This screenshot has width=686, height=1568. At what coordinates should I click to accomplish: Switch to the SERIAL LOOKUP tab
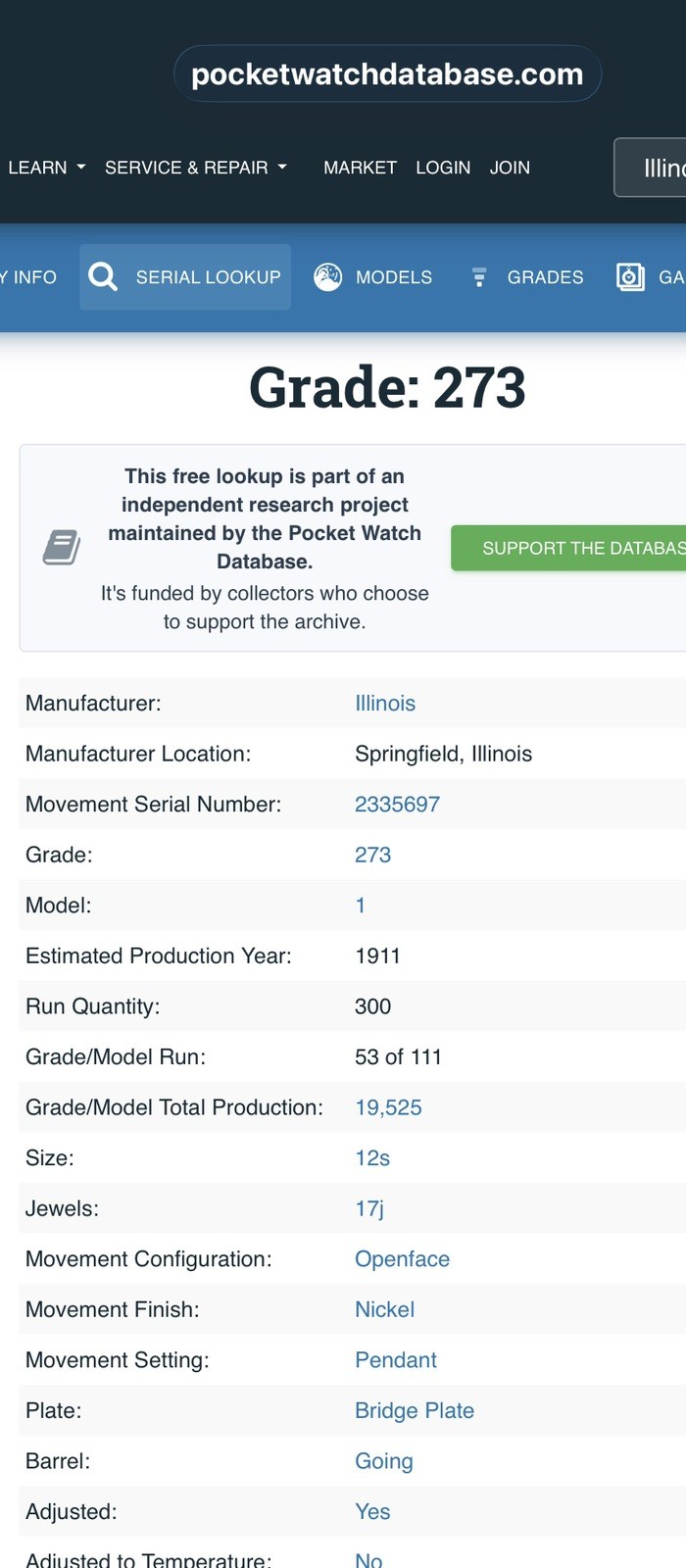[x=185, y=277]
